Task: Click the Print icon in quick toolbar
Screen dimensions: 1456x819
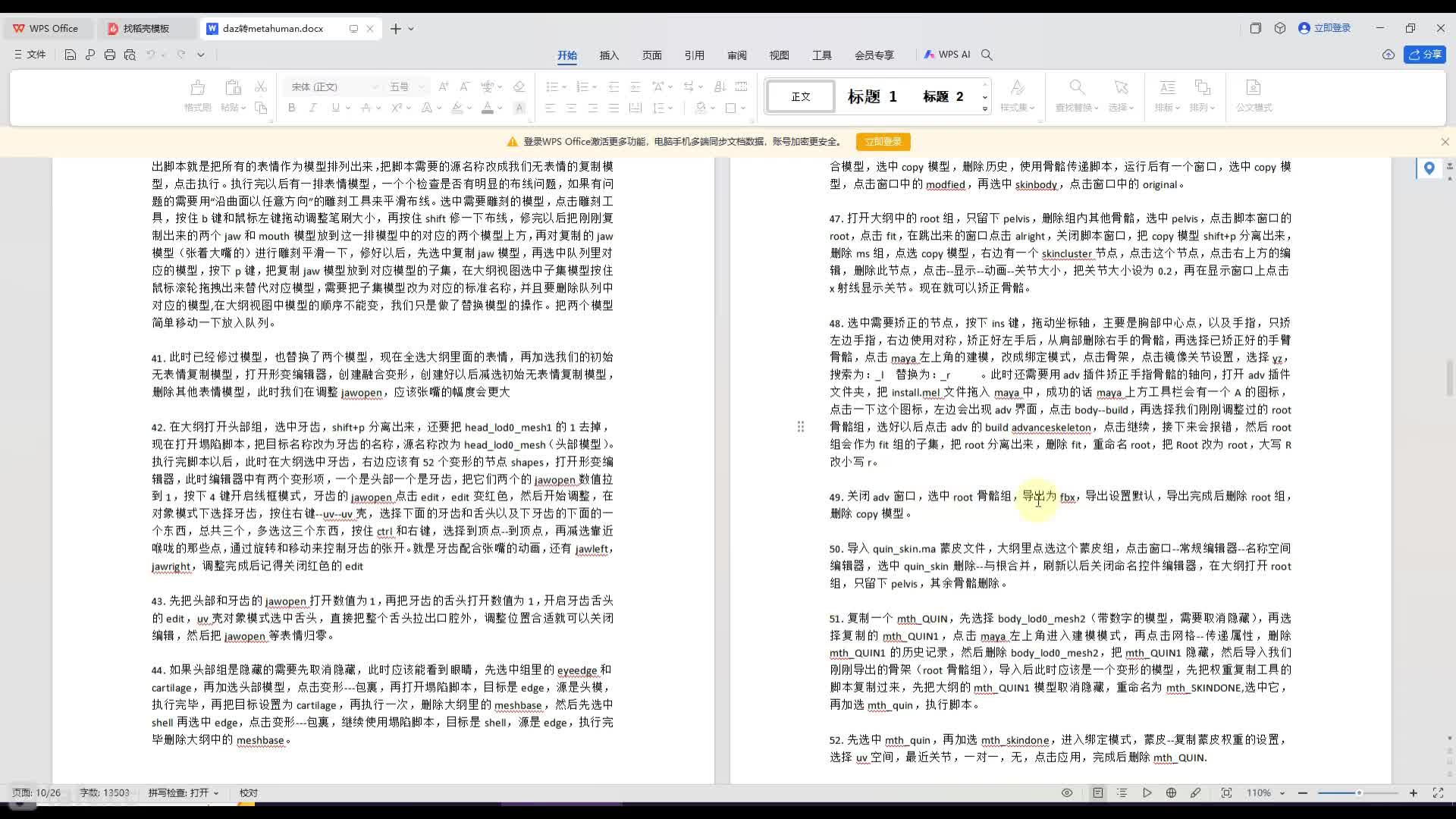Action: pyautogui.click(x=110, y=55)
